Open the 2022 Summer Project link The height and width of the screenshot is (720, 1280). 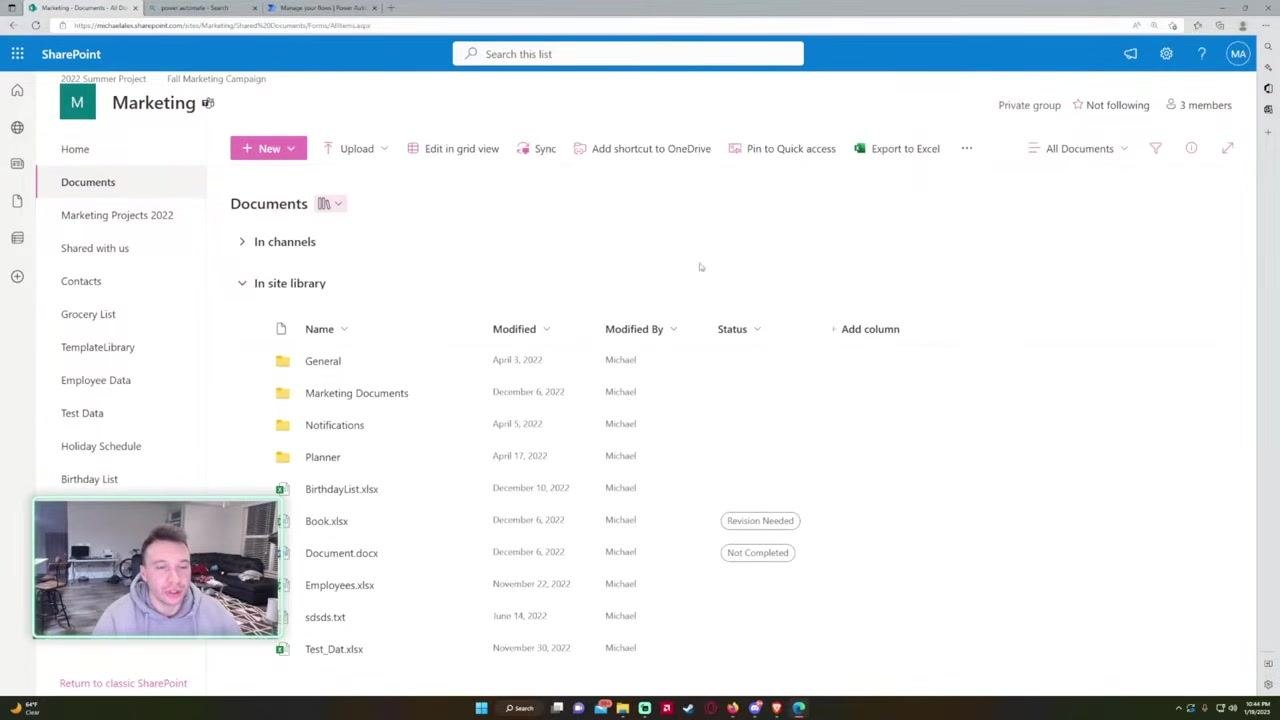point(103,78)
